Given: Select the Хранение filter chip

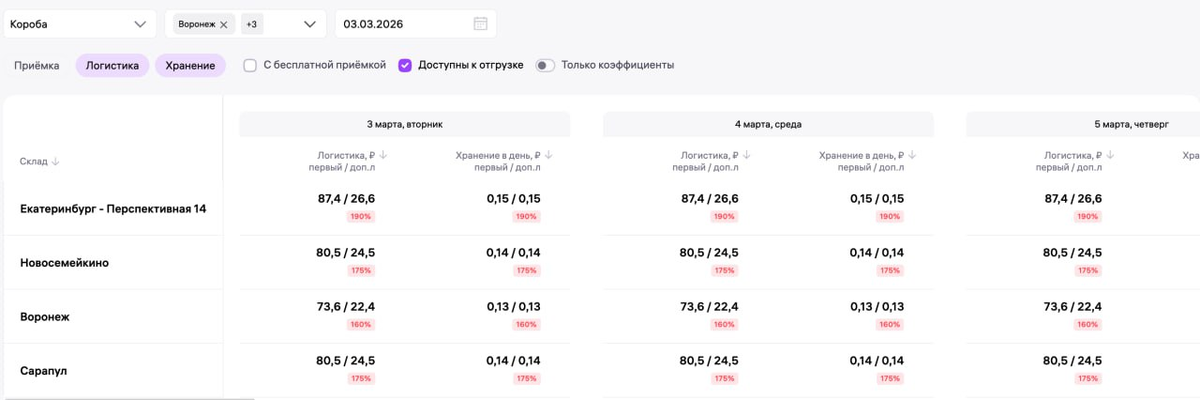Looking at the screenshot, I should click(190, 65).
